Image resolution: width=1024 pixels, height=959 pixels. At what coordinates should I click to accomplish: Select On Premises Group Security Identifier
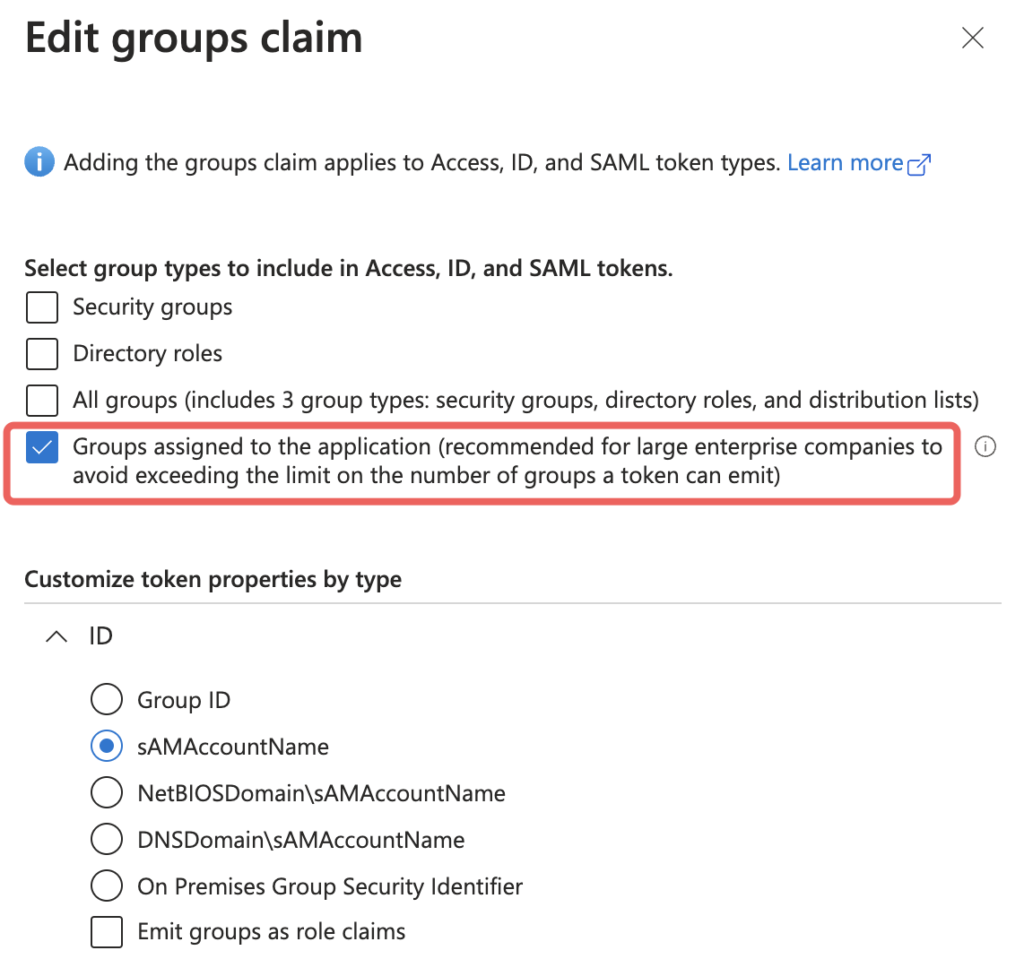pyautogui.click(x=106, y=886)
